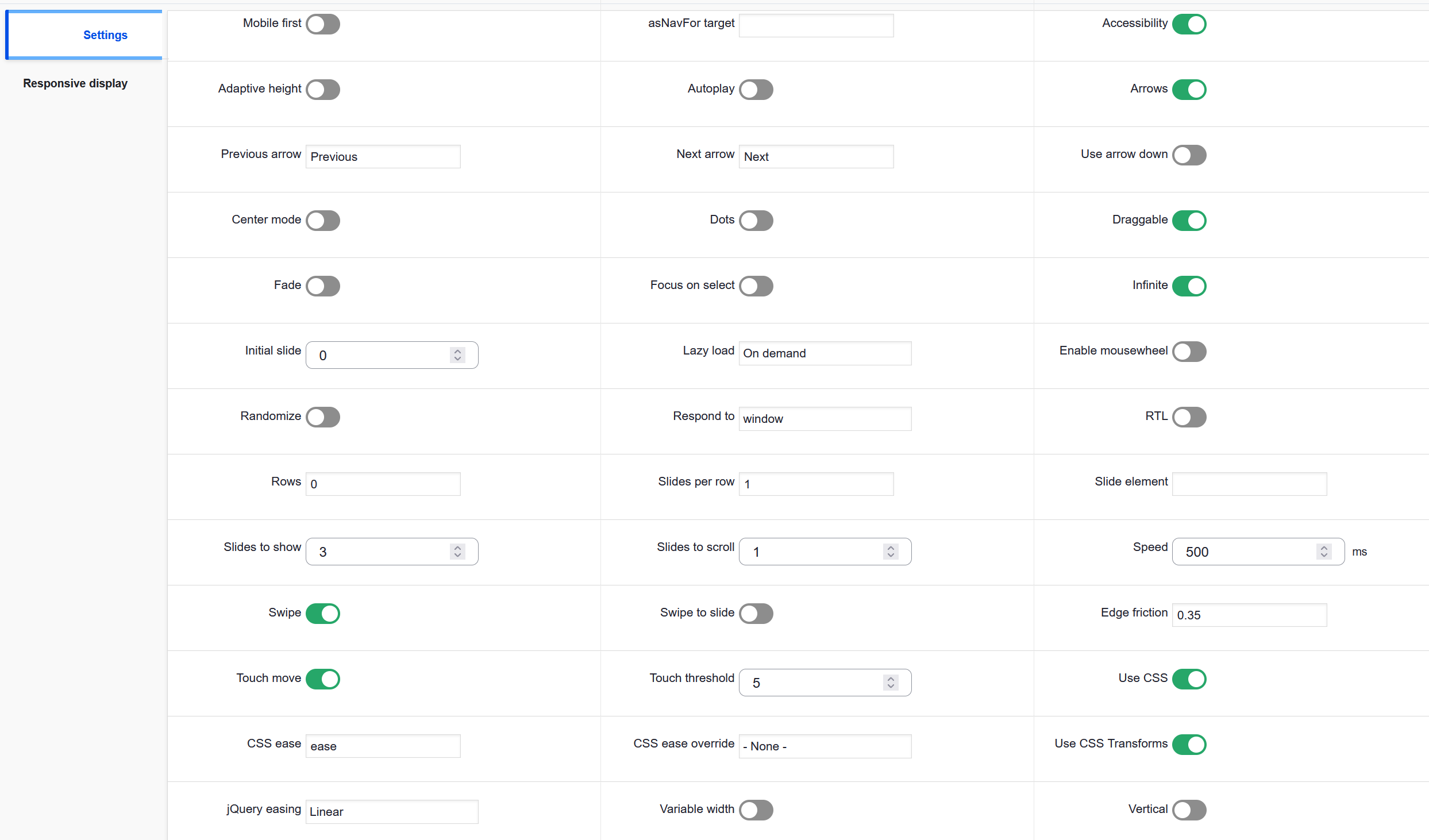Screen dimensions: 1429x840
Task: Turn on Autoplay
Action: click(756, 90)
